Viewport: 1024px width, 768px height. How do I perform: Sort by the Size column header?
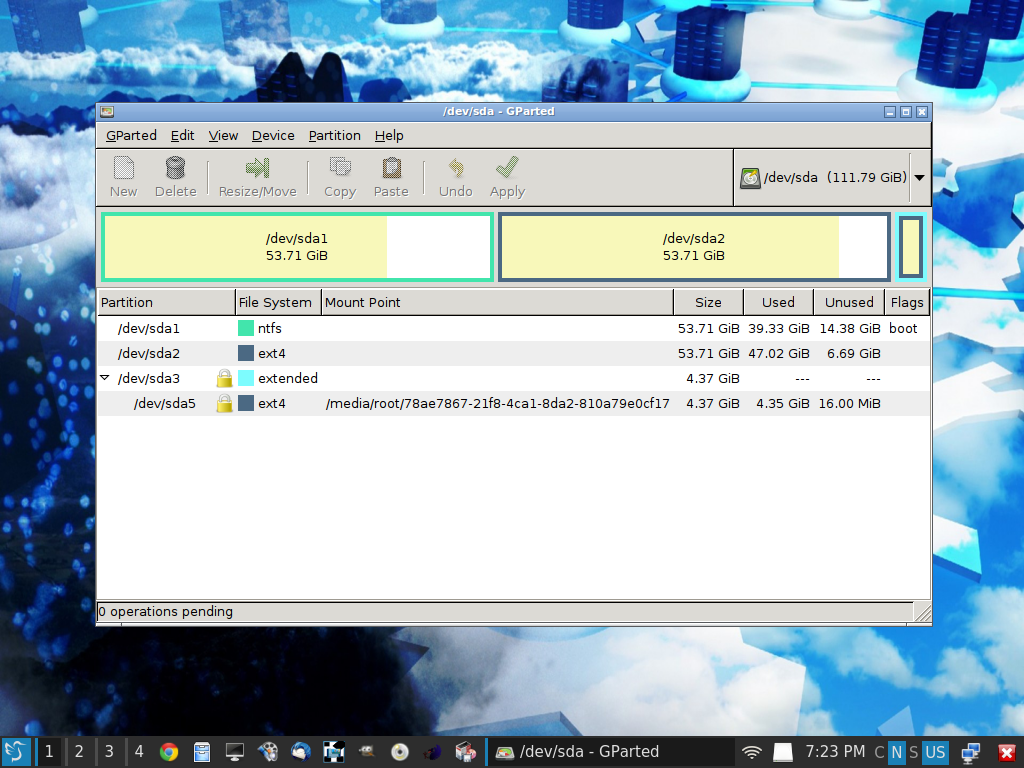(x=709, y=302)
